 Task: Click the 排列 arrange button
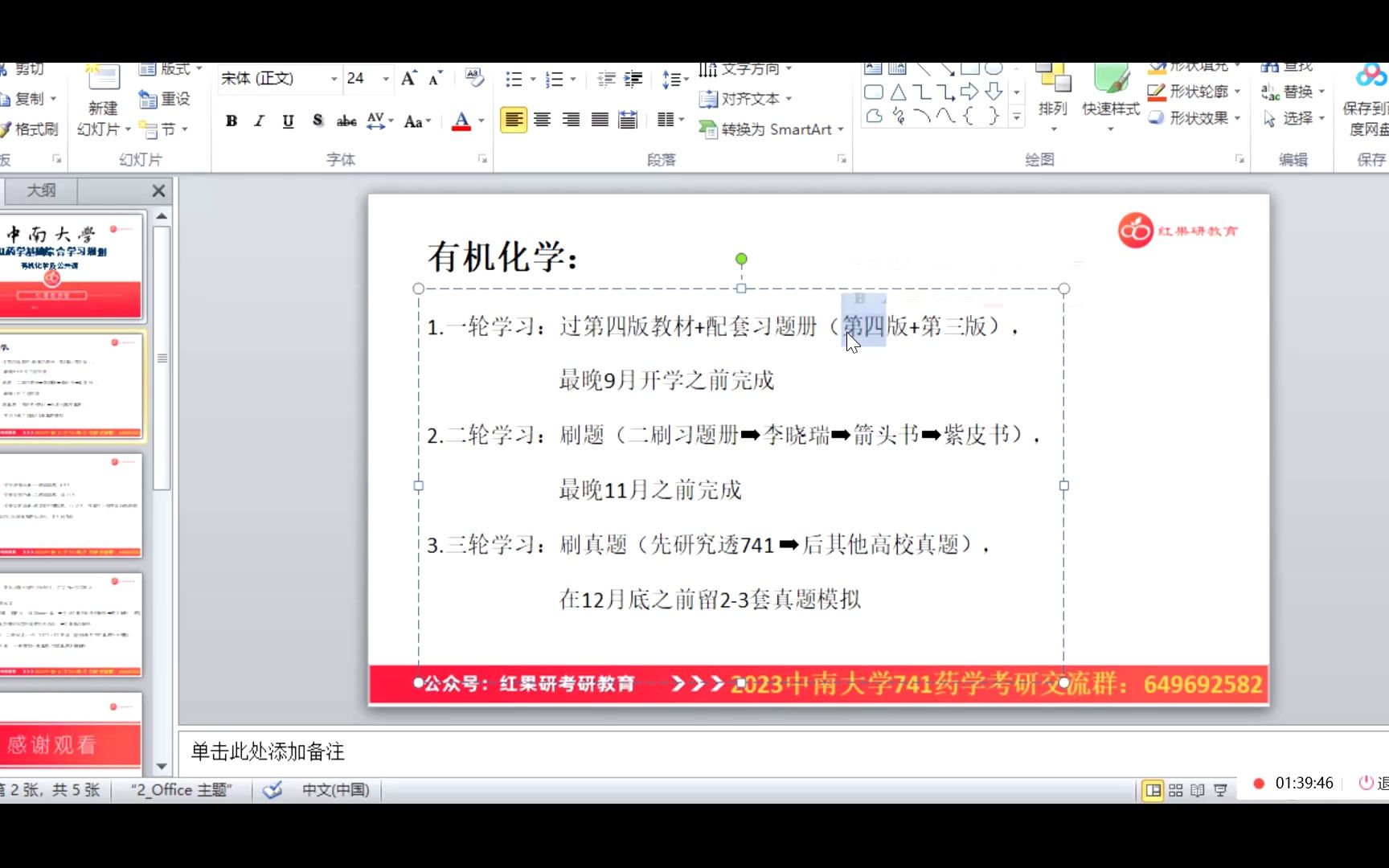pos(1053,96)
